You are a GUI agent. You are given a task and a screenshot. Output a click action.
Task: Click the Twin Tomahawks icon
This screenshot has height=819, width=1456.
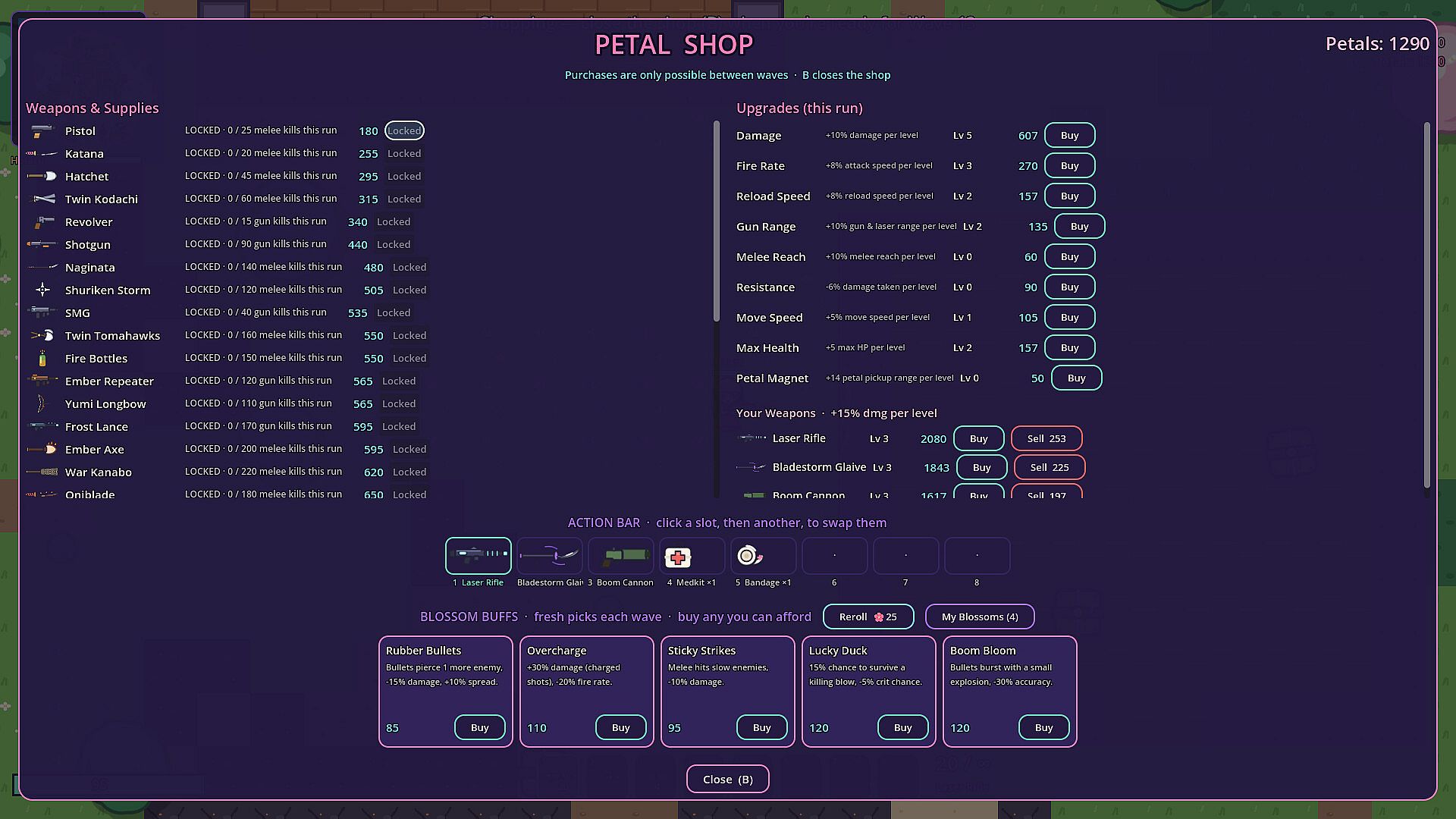click(42, 336)
